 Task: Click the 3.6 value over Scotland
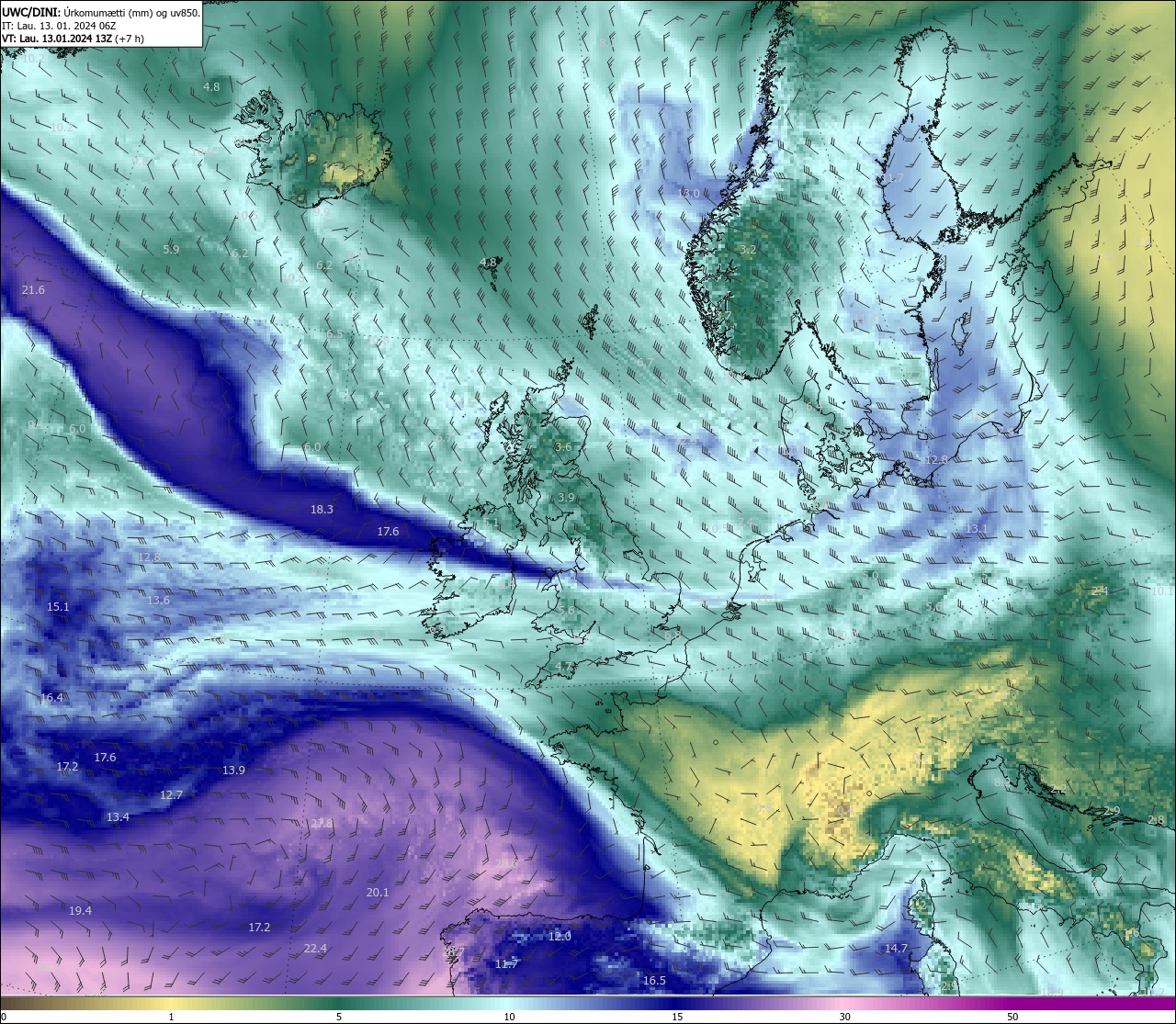pos(563,447)
